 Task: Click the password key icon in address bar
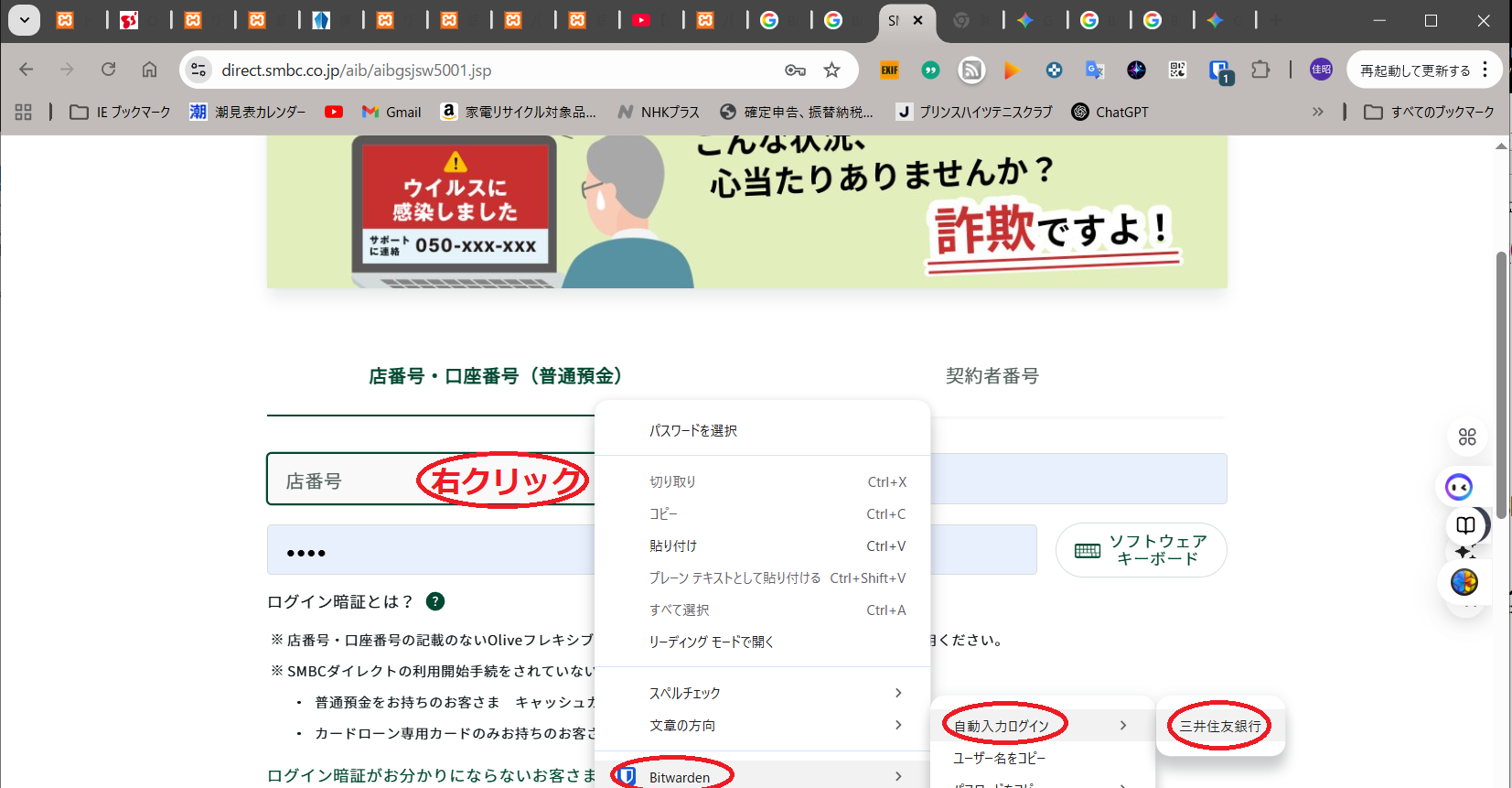795,70
